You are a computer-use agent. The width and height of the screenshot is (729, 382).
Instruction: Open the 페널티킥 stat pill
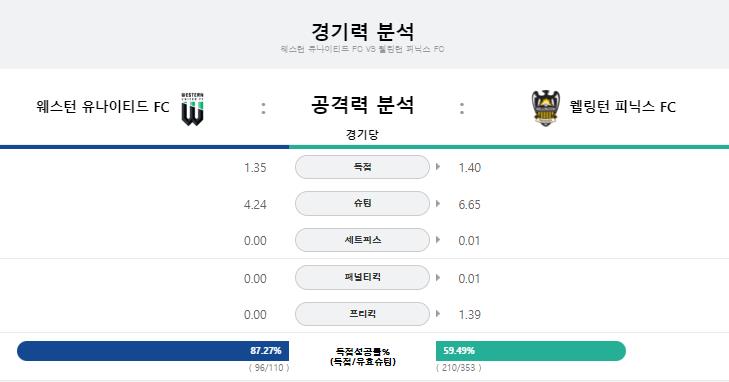click(x=362, y=277)
